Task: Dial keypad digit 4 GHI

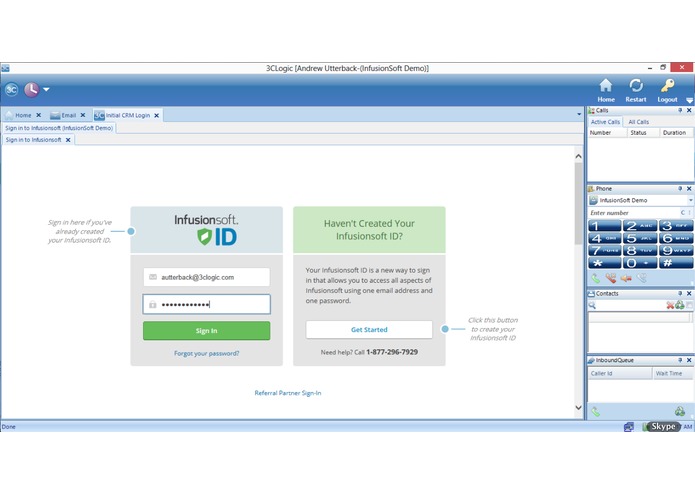Action: tap(605, 238)
